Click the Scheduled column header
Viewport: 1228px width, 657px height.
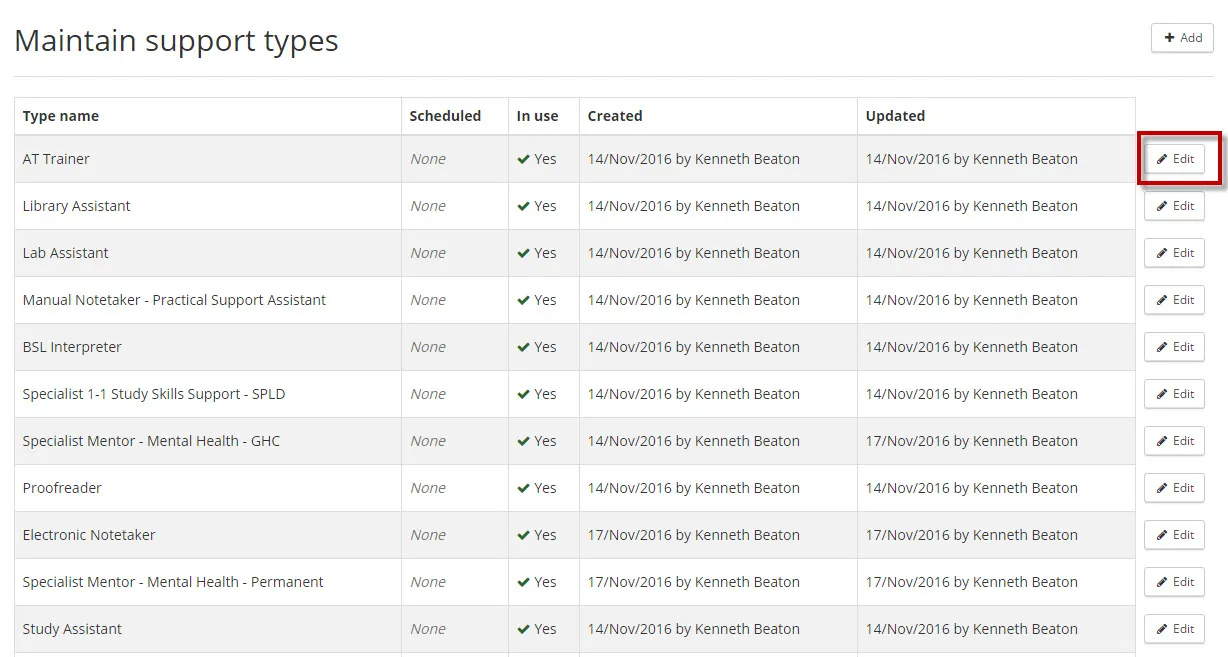445,116
